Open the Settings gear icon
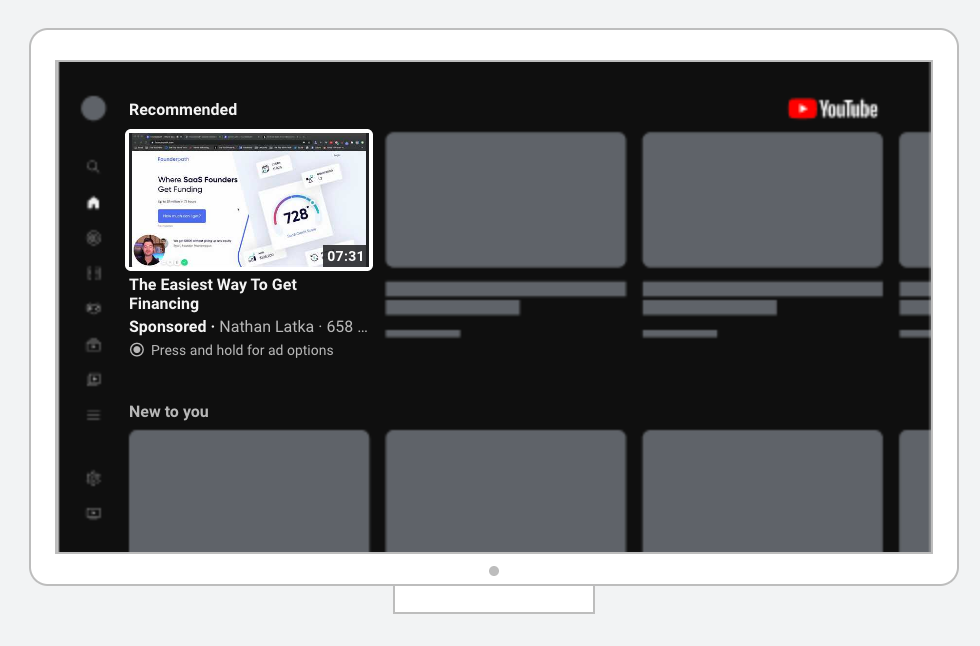The image size is (980, 646). pos(93,479)
